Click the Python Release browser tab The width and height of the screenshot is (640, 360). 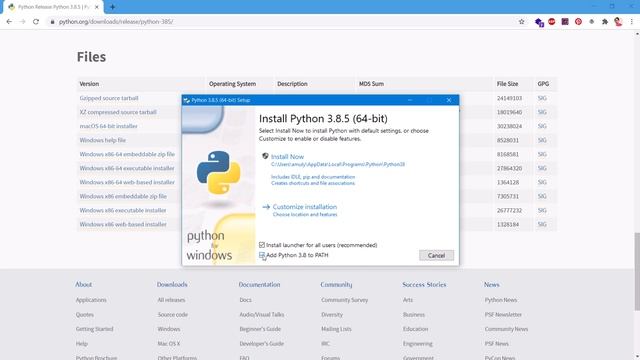pos(53,7)
